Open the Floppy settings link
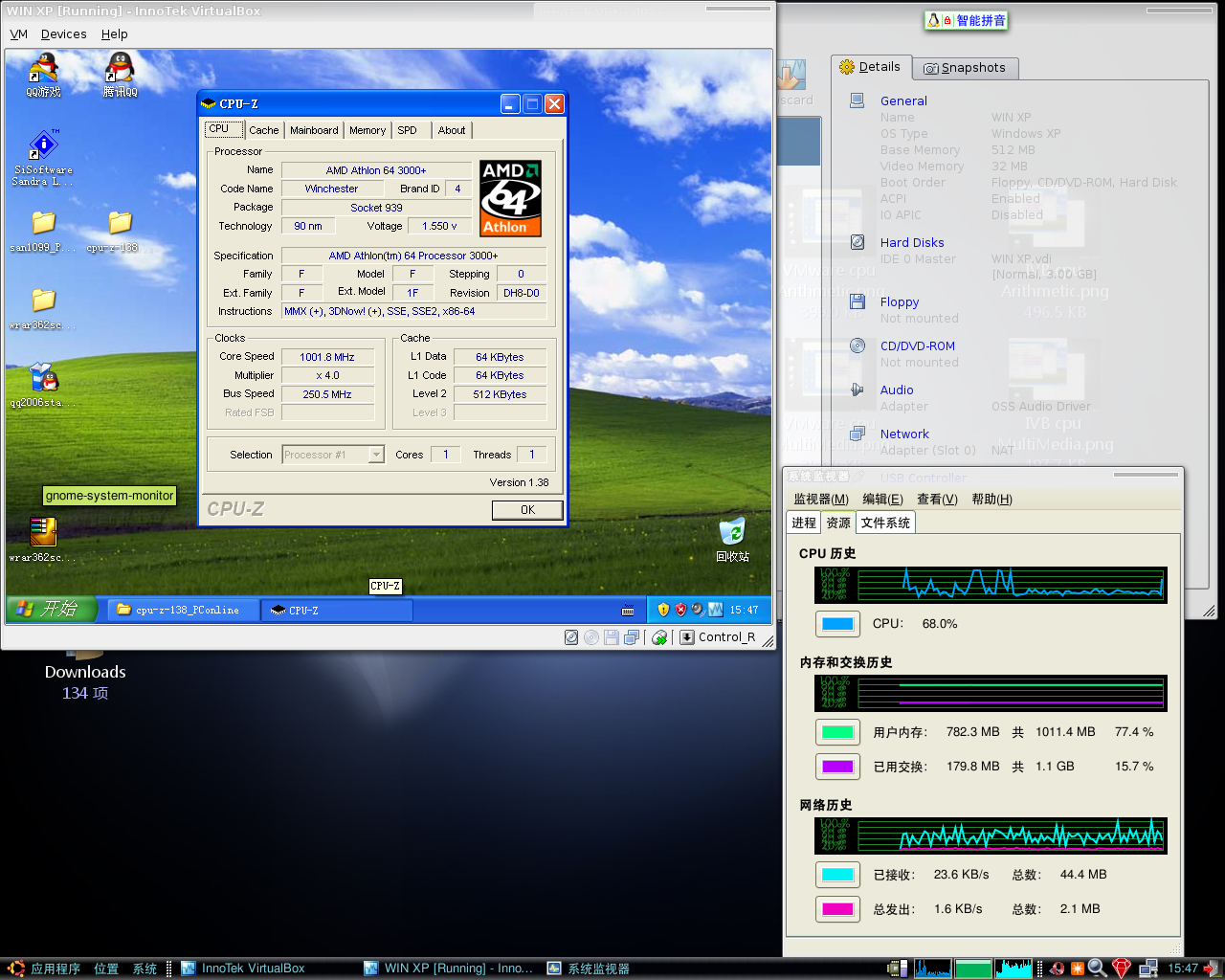 900,301
